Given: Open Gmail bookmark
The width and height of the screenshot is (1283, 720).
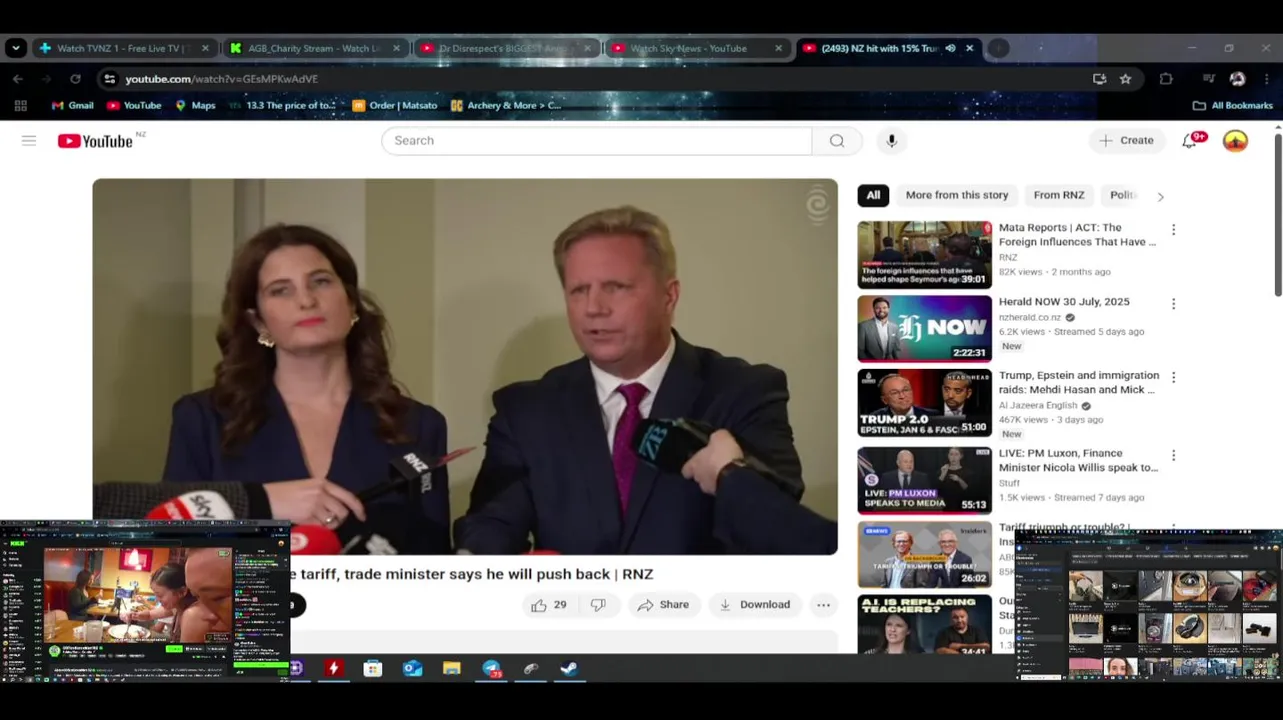Looking at the screenshot, I should [72, 105].
